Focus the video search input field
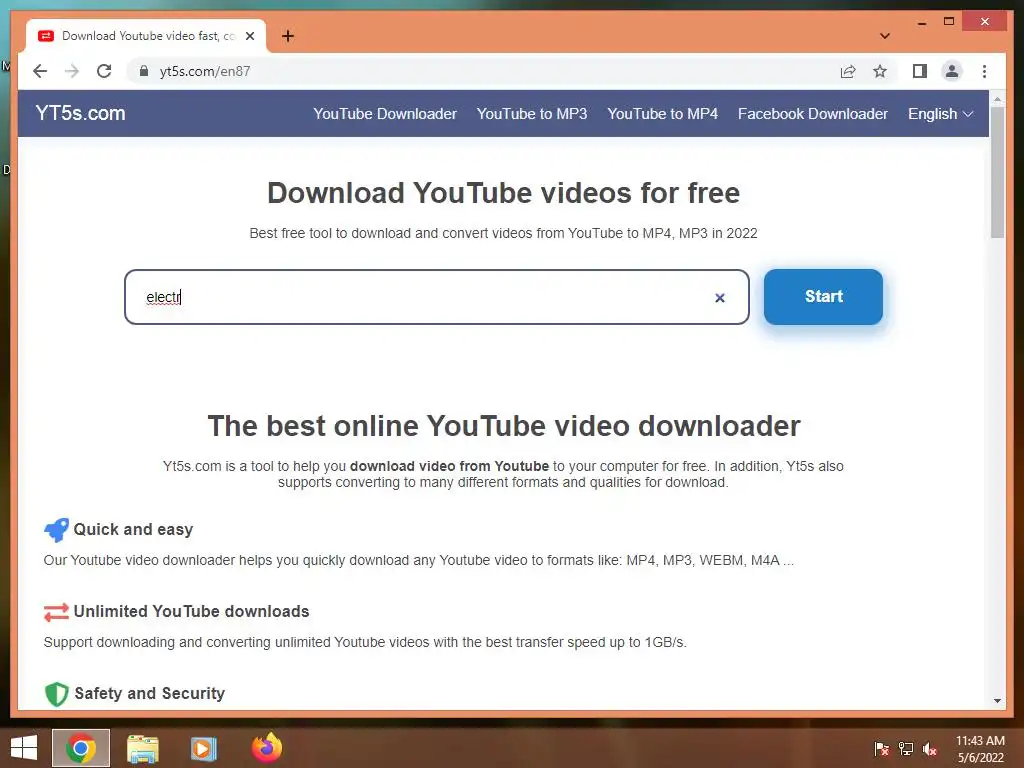Viewport: 1024px width, 768px height. tap(436, 297)
